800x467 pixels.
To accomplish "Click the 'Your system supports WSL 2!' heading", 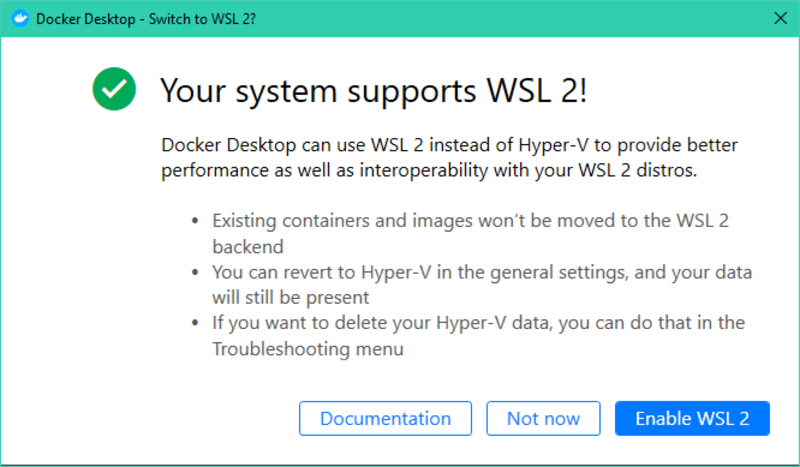I will click(x=373, y=90).
